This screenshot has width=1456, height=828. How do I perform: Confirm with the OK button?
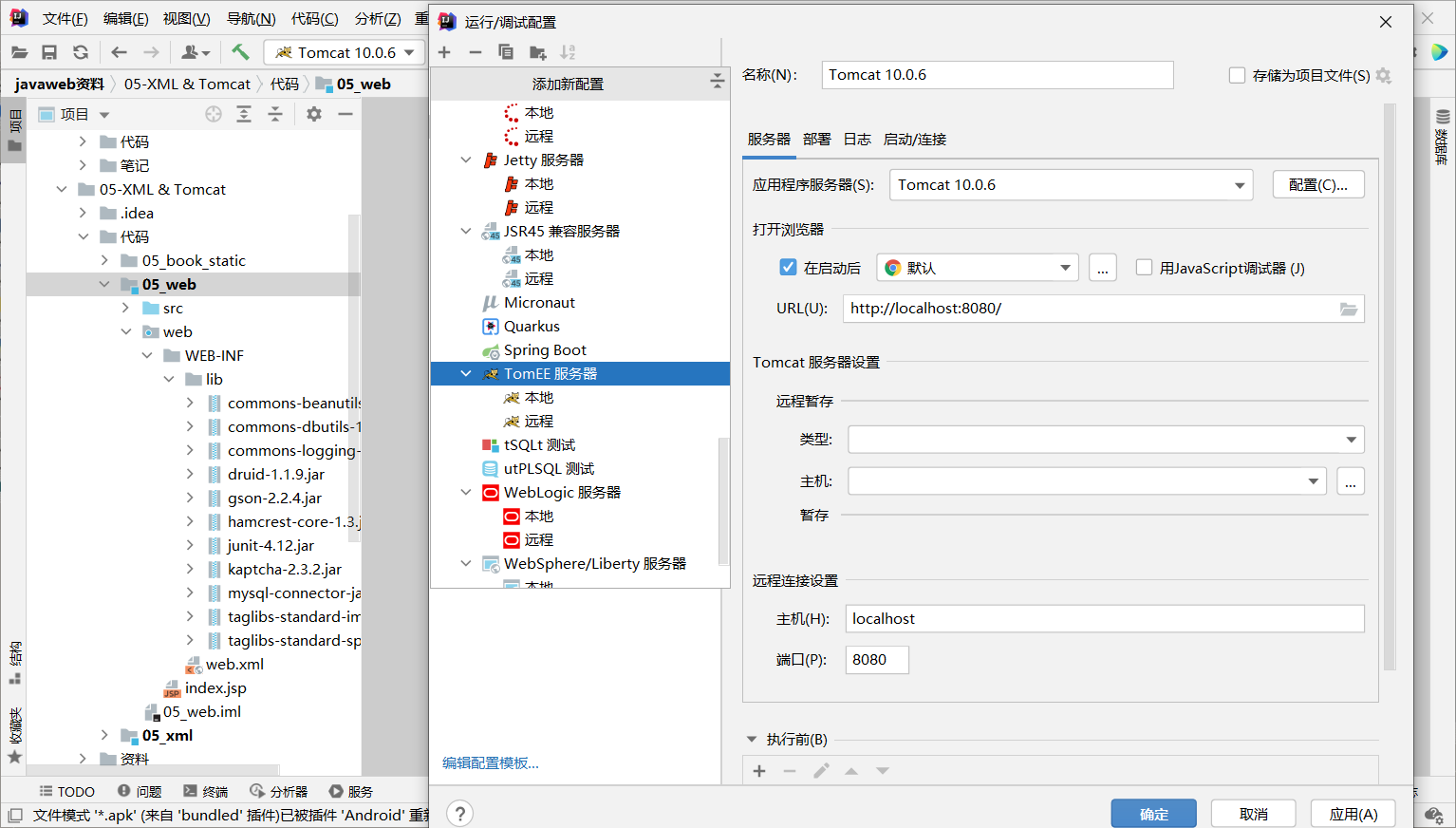click(1153, 814)
